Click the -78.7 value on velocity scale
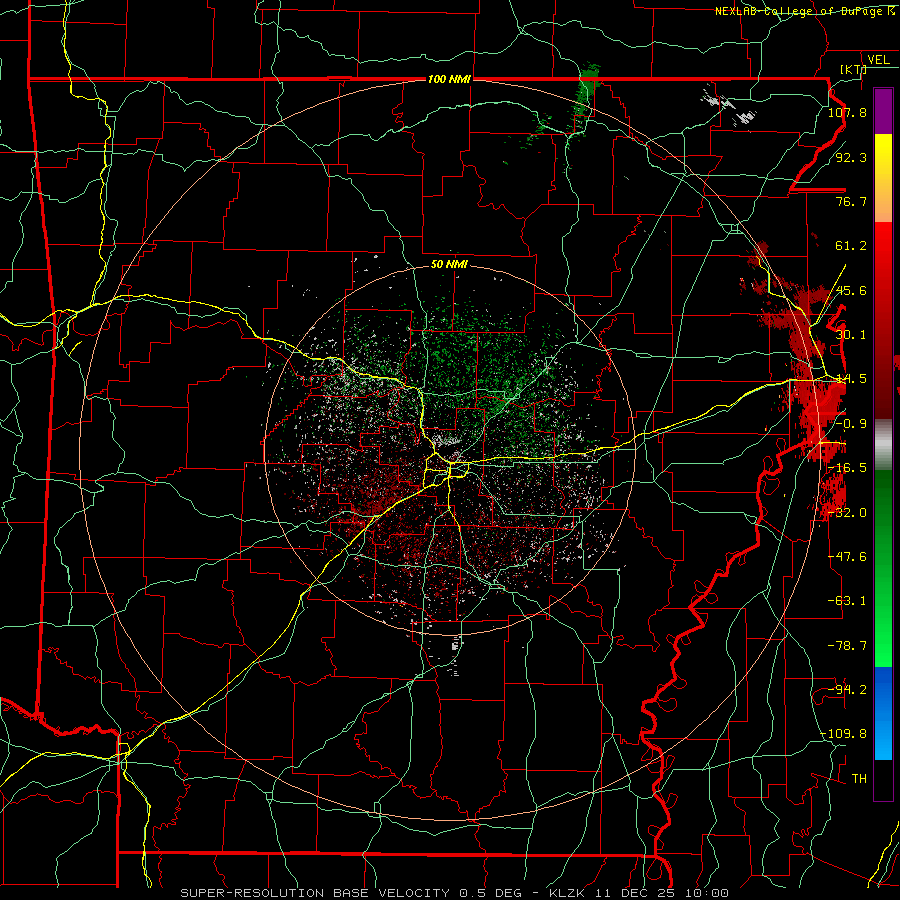The width and height of the screenshot is (900, 900). tap(847, 646)
